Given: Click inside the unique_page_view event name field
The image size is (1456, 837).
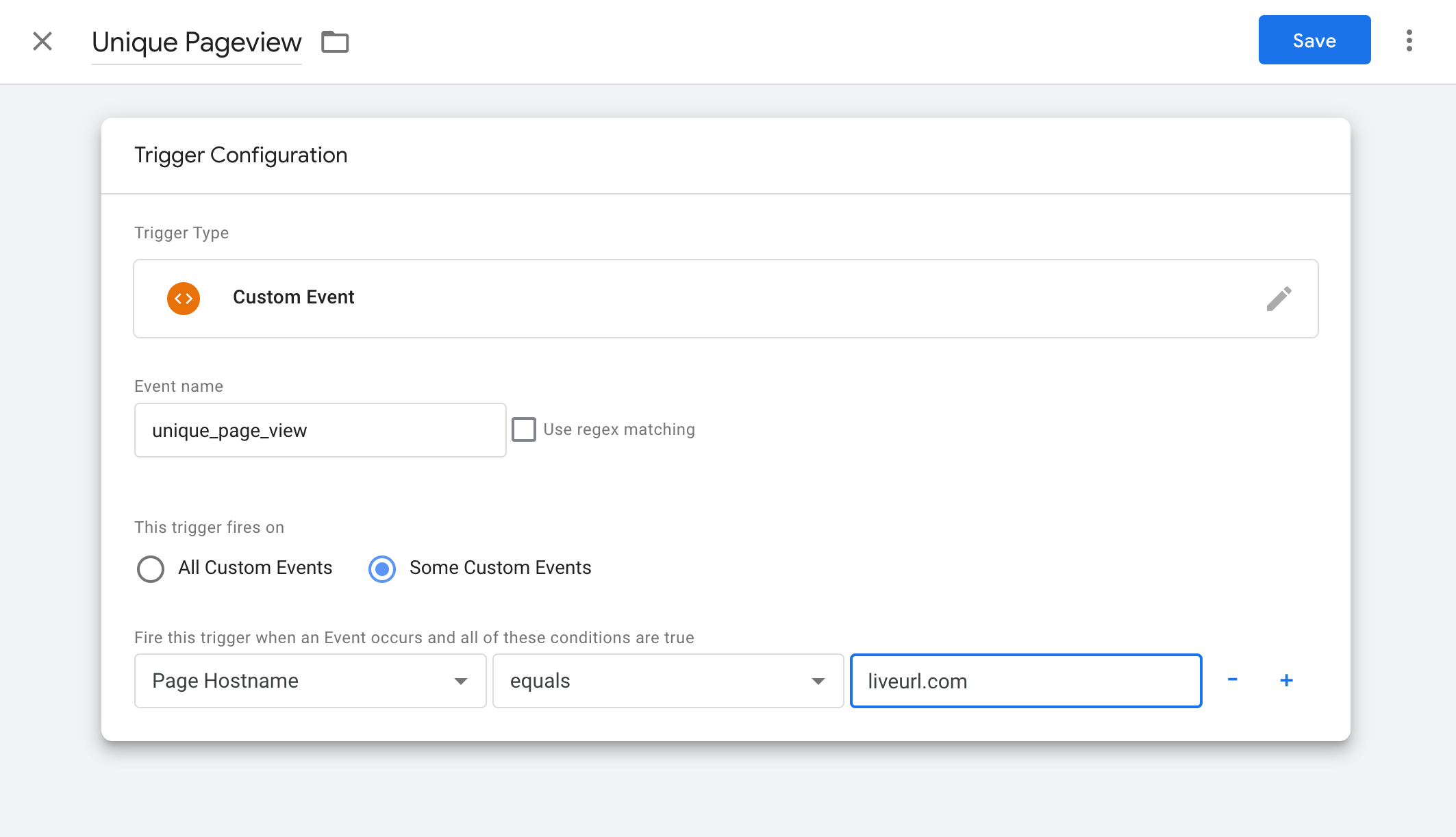Looking at the screenshot, I should [320, 430].
